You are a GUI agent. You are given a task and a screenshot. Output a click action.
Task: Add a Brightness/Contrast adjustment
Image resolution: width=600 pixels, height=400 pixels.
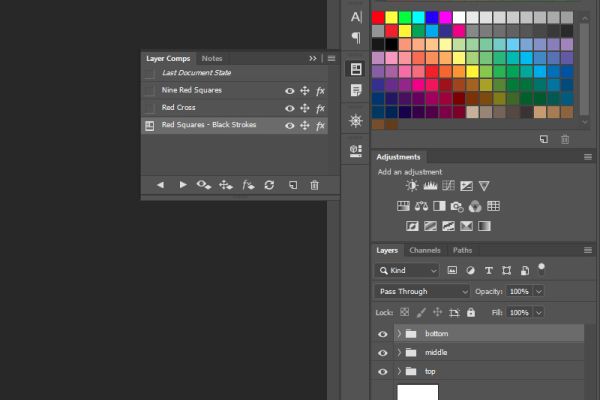point(412,186)
